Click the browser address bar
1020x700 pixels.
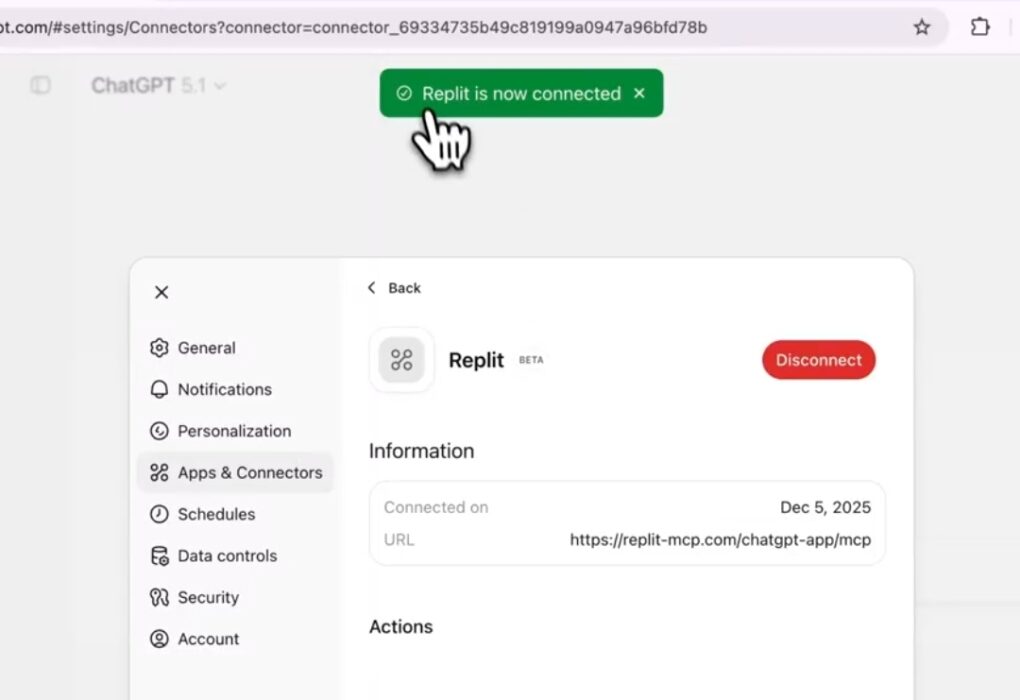400,27
